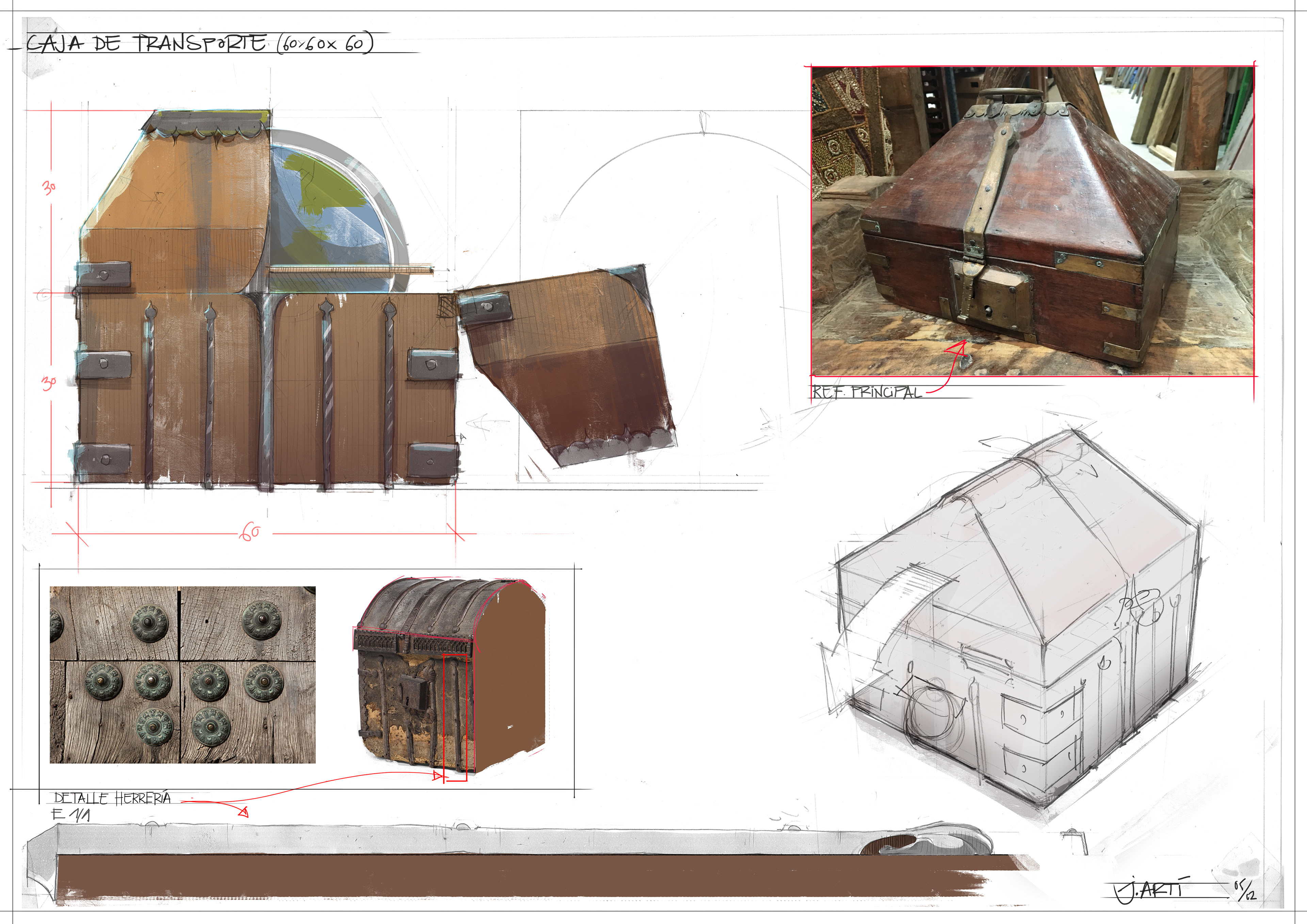Click the red rectangle highlight on the chest
Viewport: 1307px width, 924px height.
pos(455,717)
